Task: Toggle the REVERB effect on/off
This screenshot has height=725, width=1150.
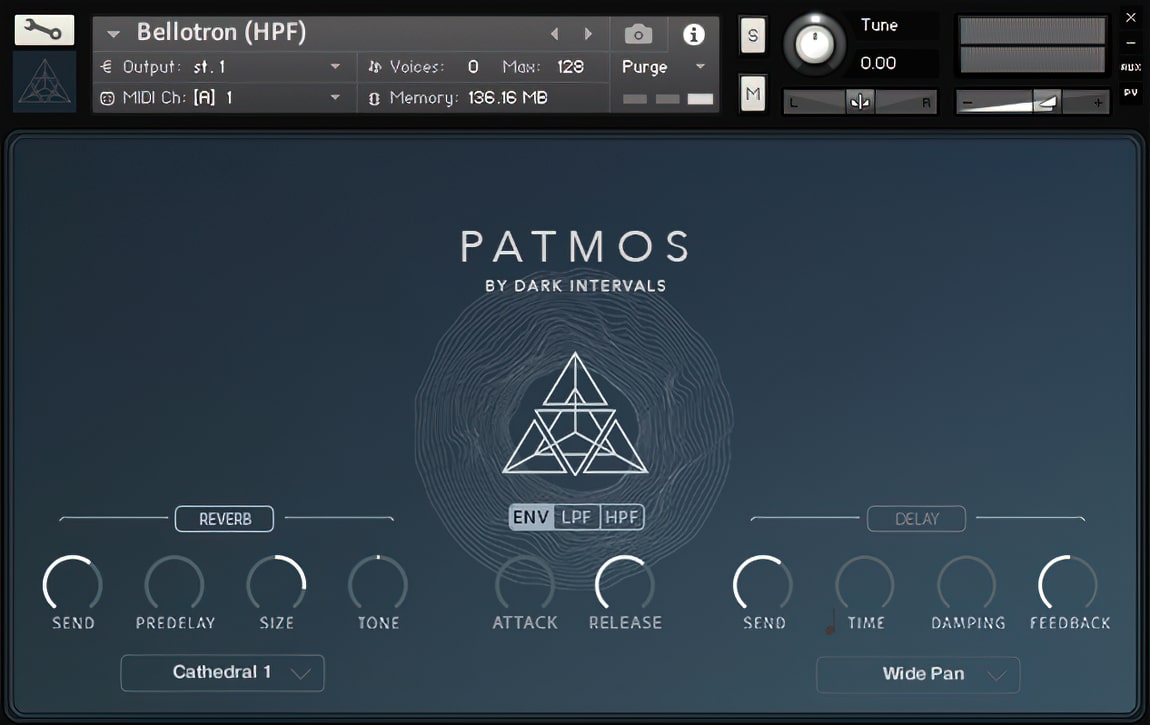Action: coord(224,519)
